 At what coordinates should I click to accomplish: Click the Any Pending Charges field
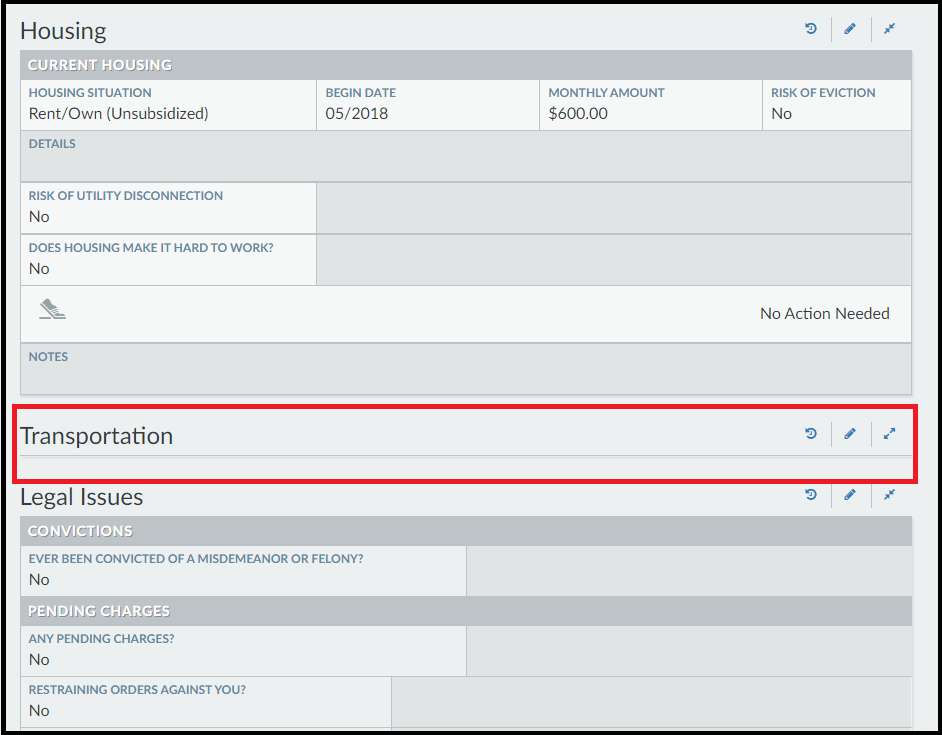(243, 650)
